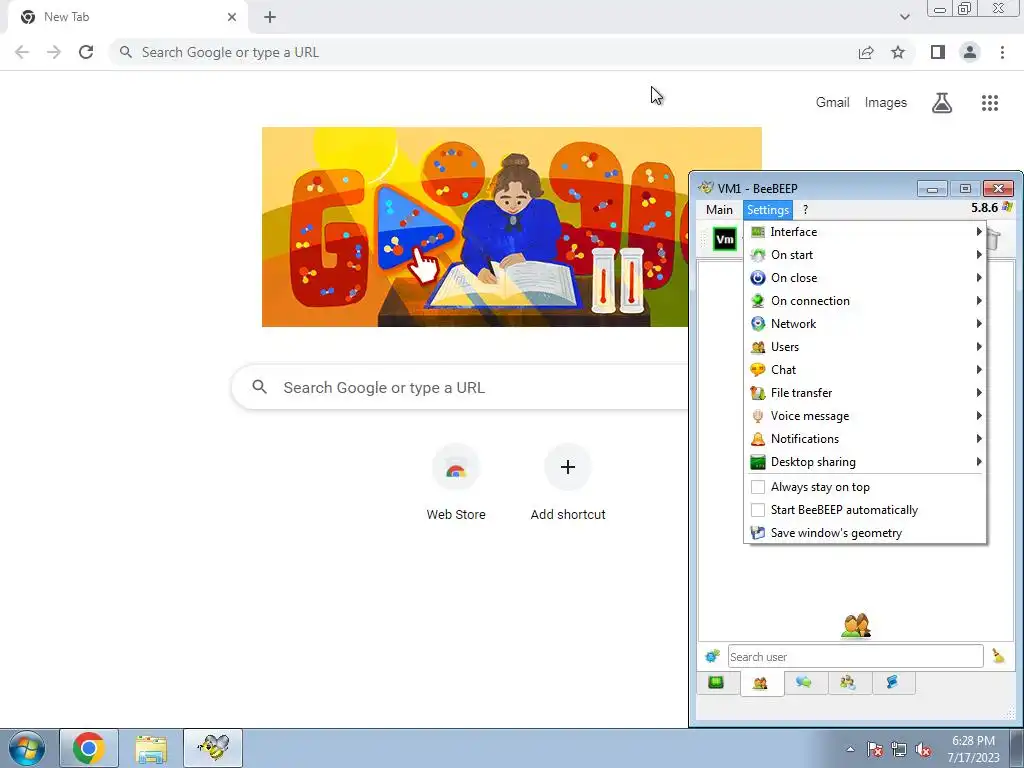Click the Images link
1024x768 pixels.
tap(886, 103)
